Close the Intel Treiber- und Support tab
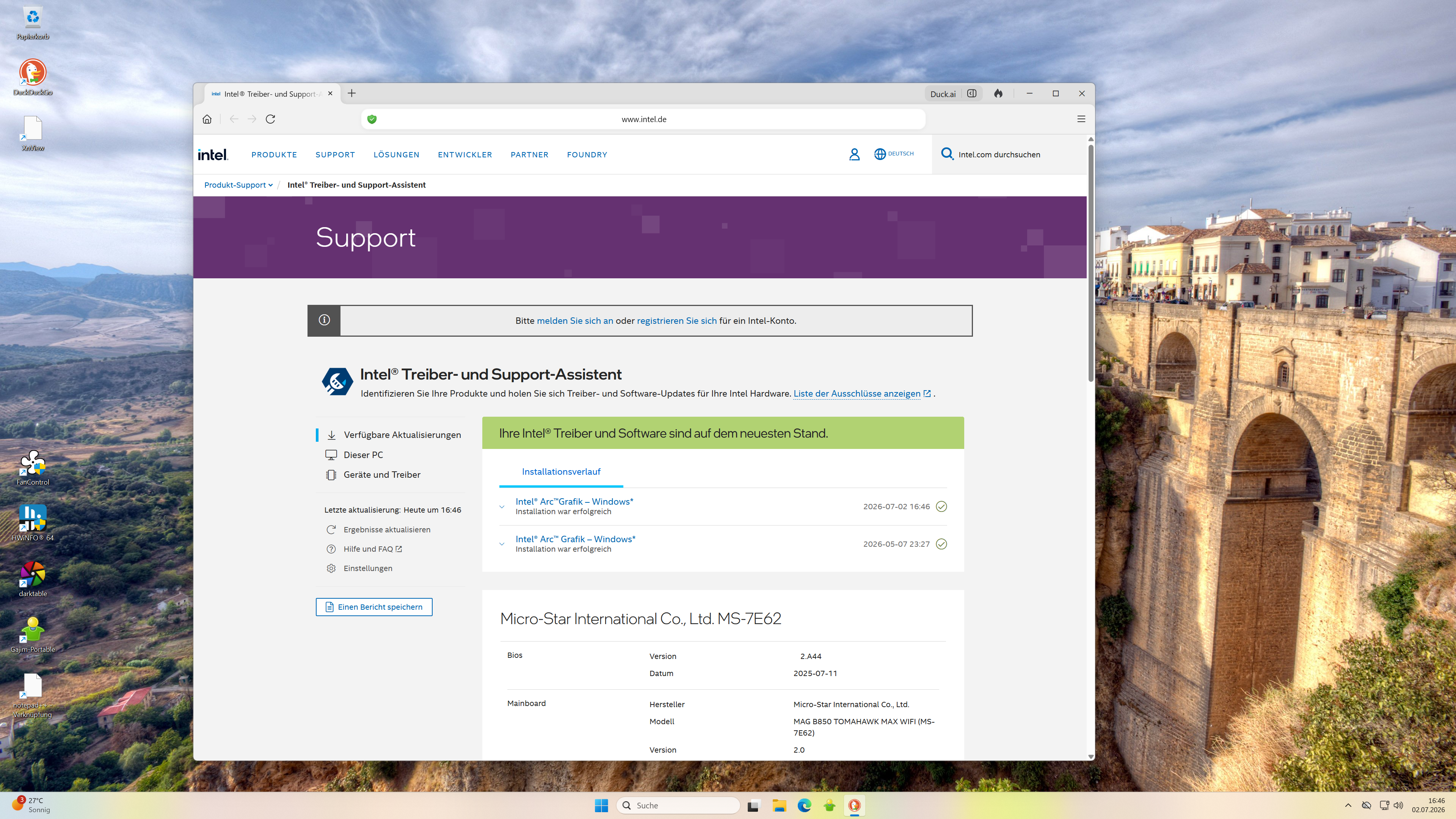Viewport: 1456px width, 819px height. pyautogui.click(x=330, y=94)
